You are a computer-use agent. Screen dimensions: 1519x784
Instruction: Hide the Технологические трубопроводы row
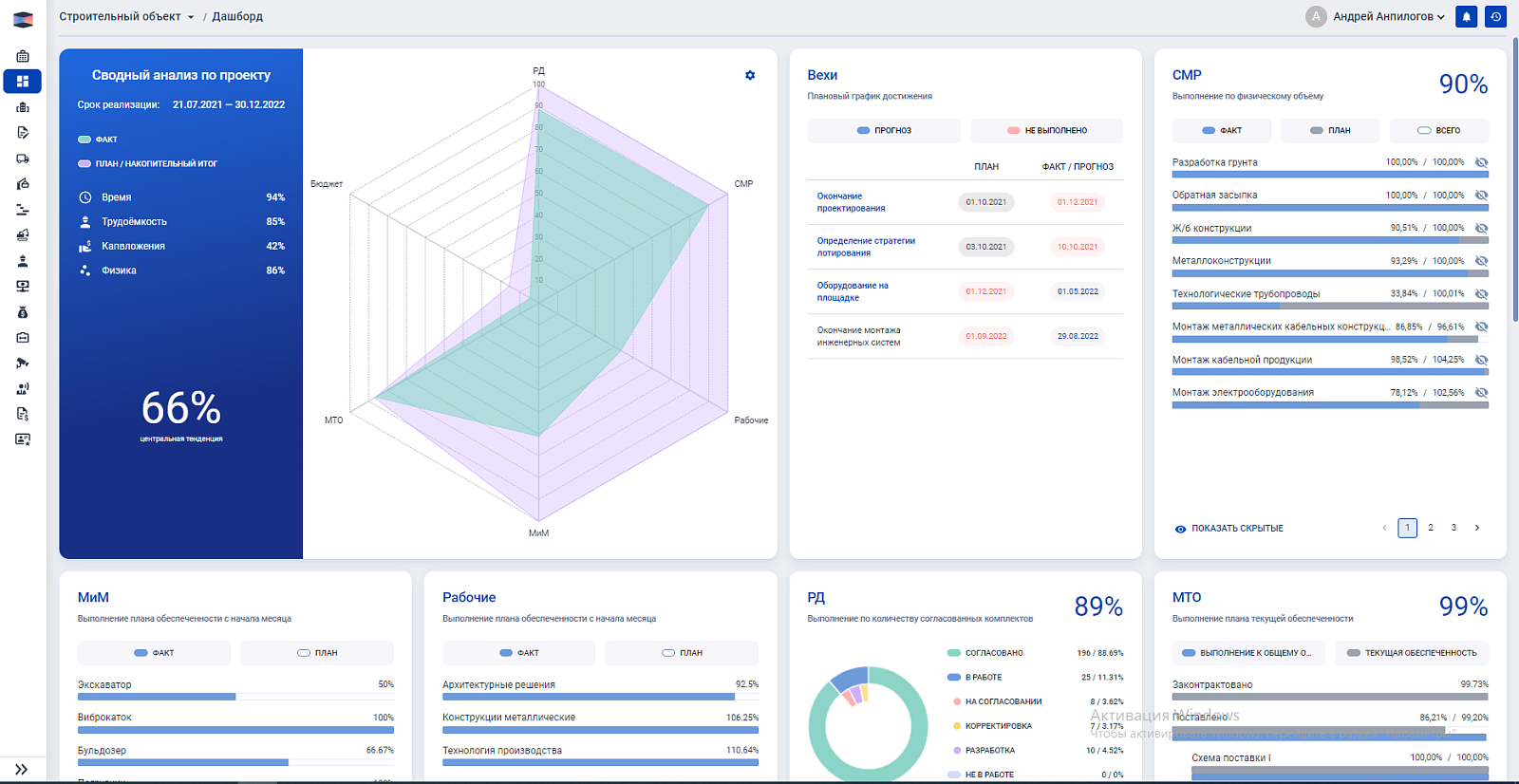point(1481,294)
